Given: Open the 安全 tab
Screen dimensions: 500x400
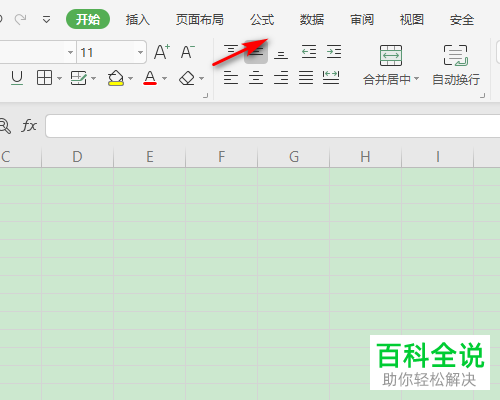Looking at the screenshot, I should click(x=462, y=20).
